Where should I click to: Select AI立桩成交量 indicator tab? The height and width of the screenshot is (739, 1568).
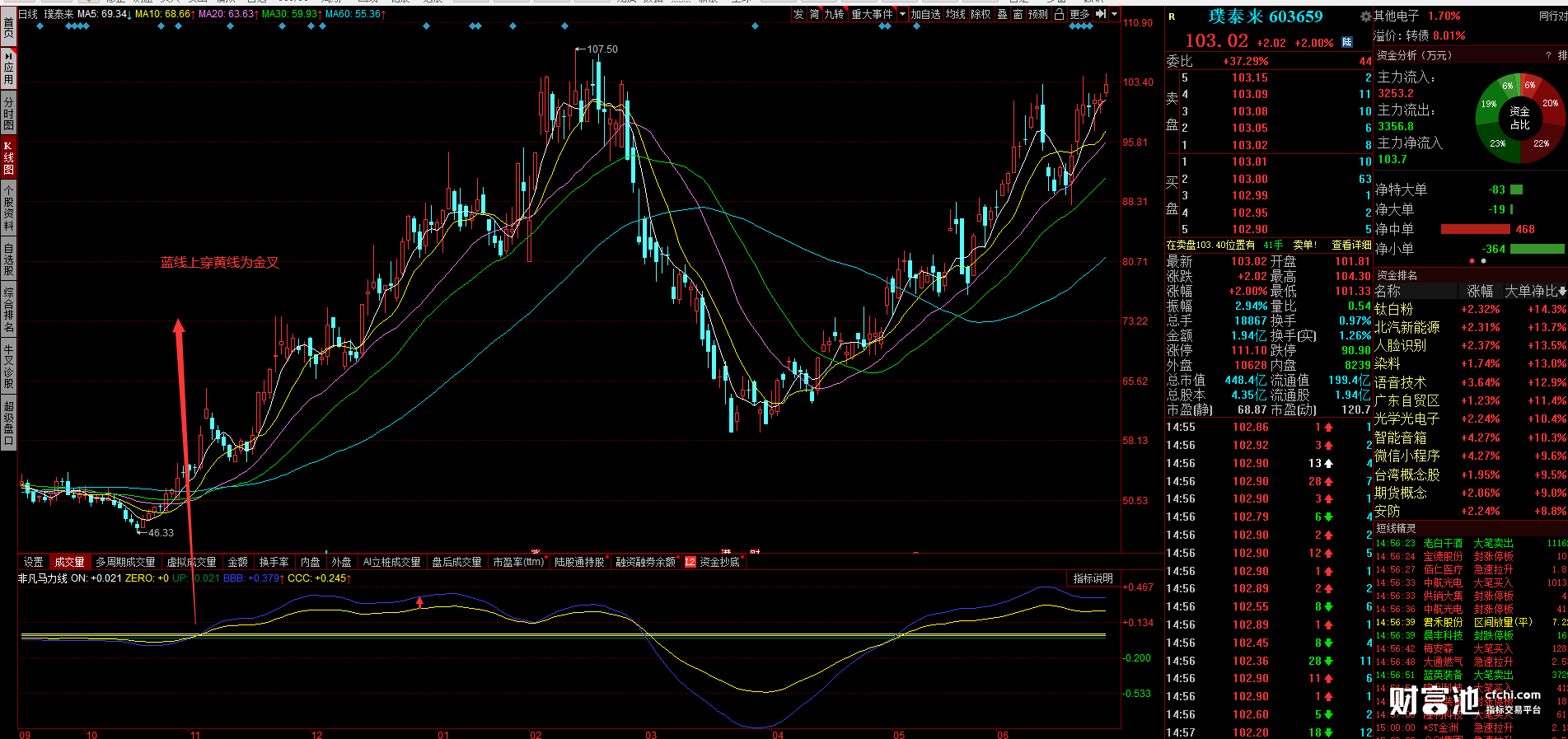tap(391, 562)
